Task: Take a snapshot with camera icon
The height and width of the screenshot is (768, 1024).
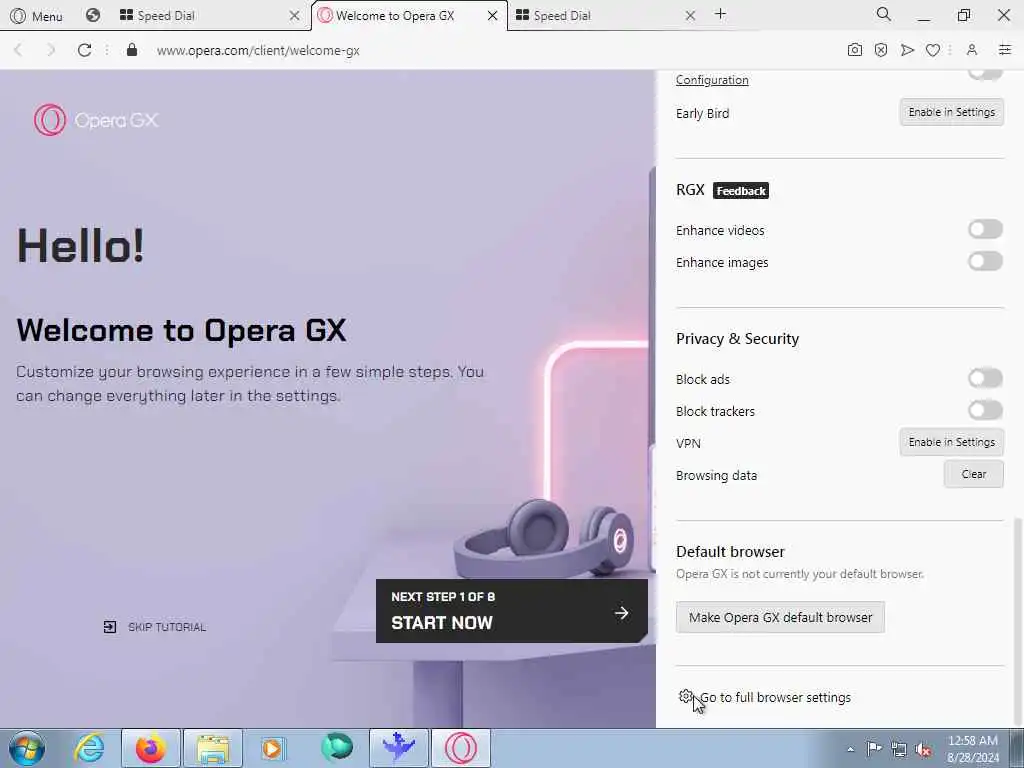Action: [855, 50]
